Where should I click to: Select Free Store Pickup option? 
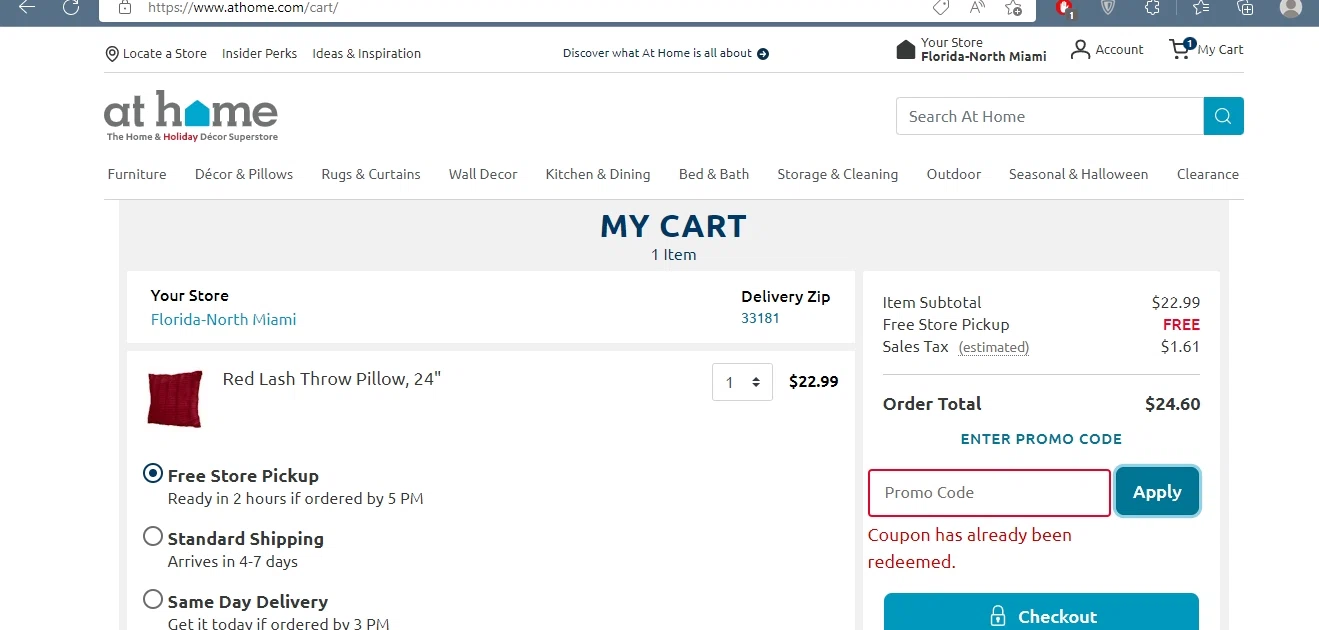click(x=153, y=474)
